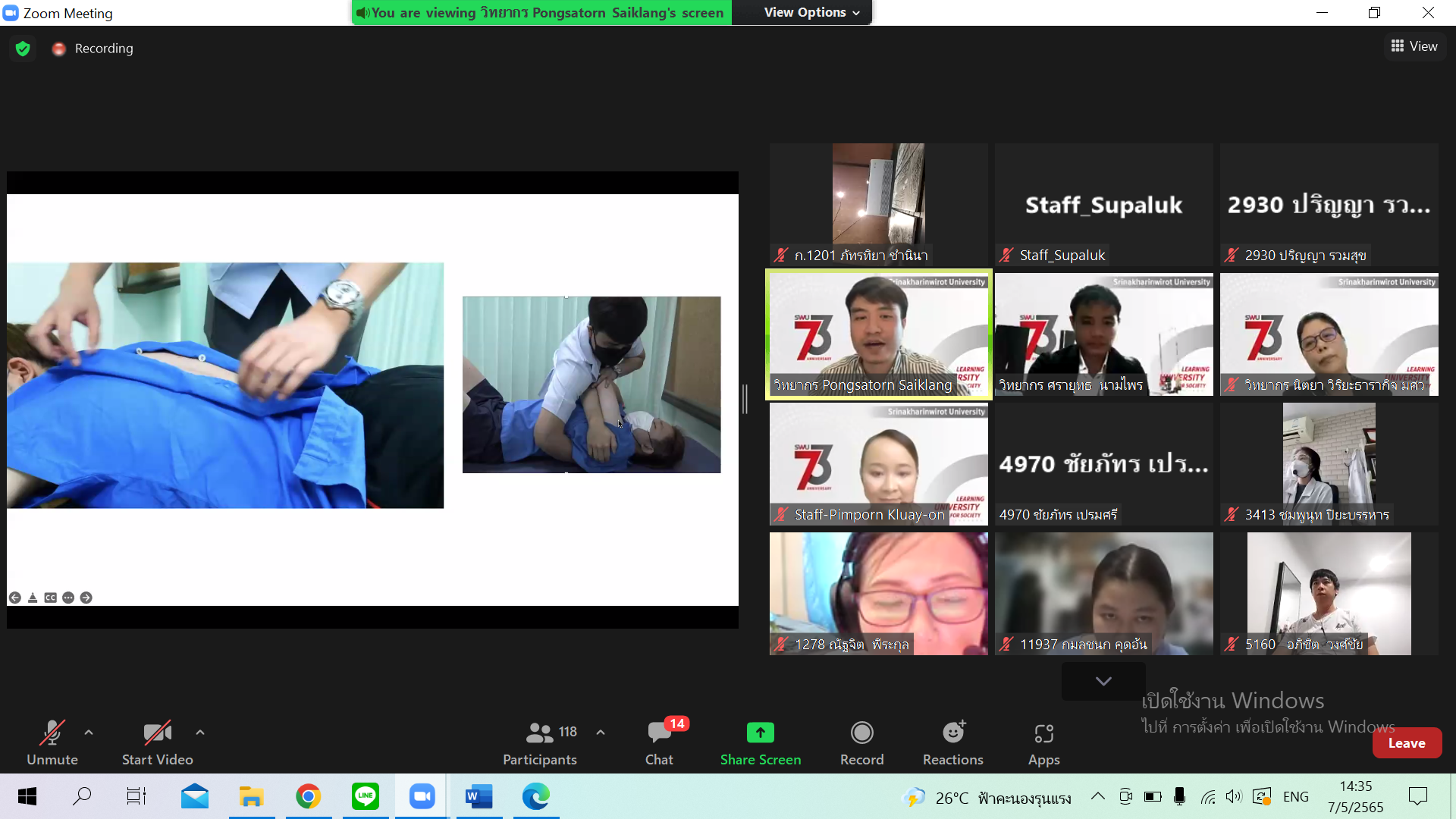Image resolution: width=1456 pixels, height=819 pixels.
Task: Show more video tiles with down chevron
Action: click(x=1103, y=681)
